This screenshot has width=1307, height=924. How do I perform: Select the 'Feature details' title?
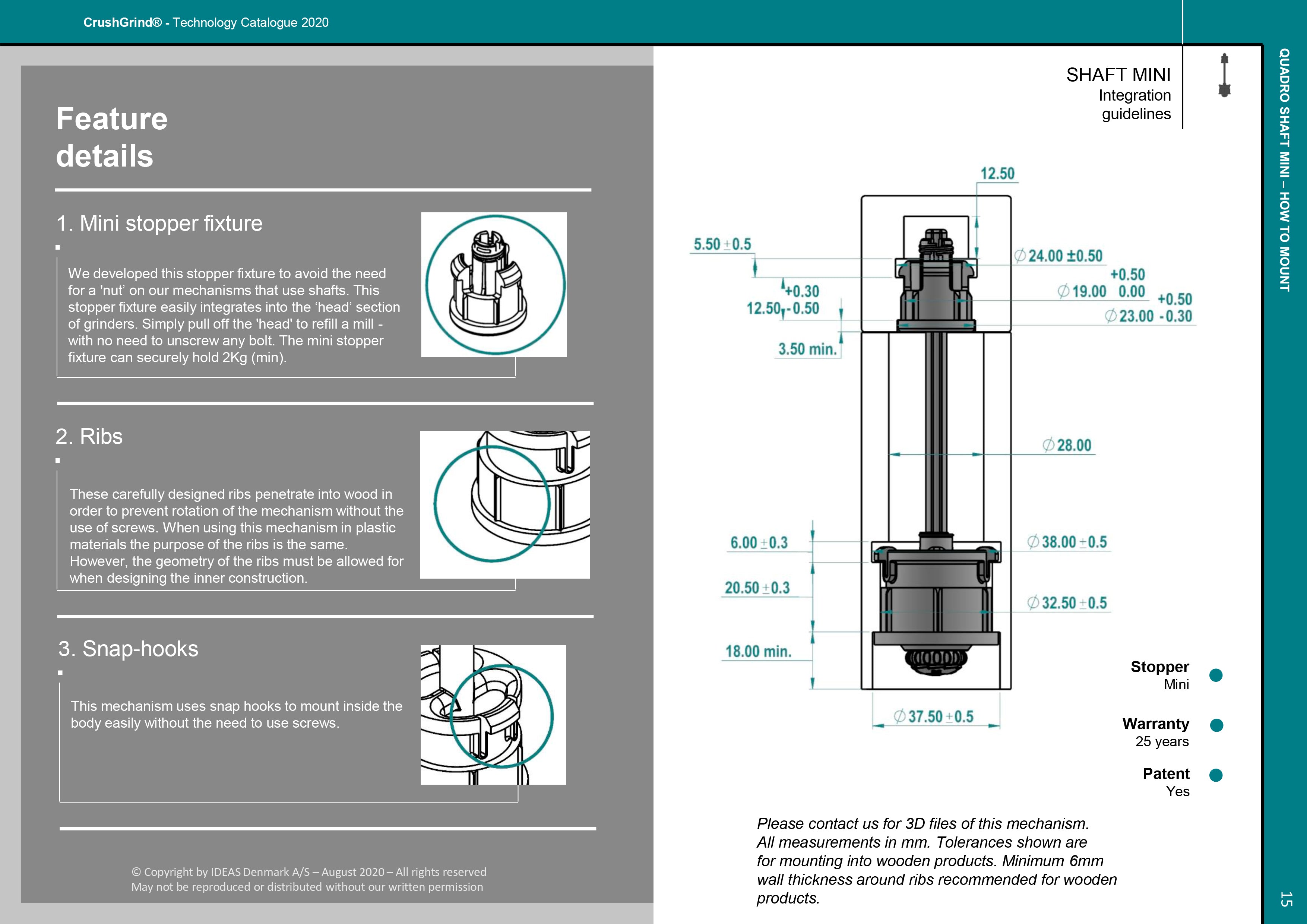click(x=112, y=137)
